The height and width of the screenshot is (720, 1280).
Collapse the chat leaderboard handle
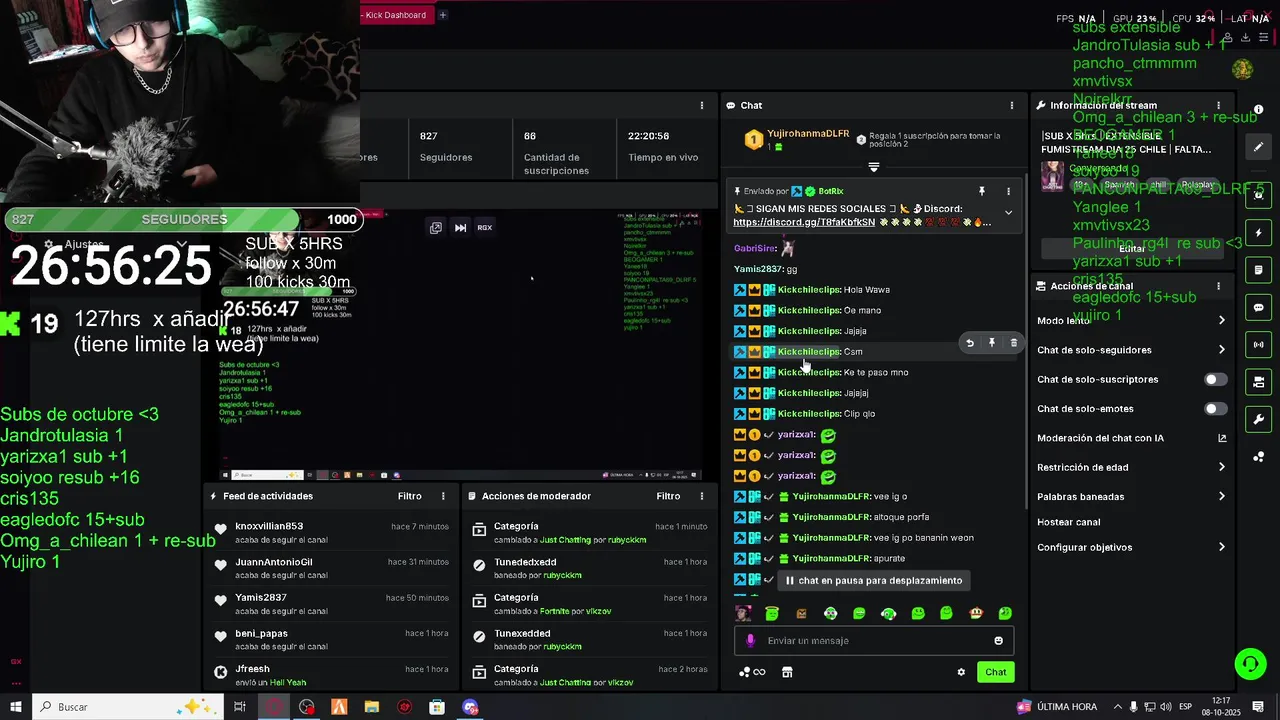(x=874, y=167)
